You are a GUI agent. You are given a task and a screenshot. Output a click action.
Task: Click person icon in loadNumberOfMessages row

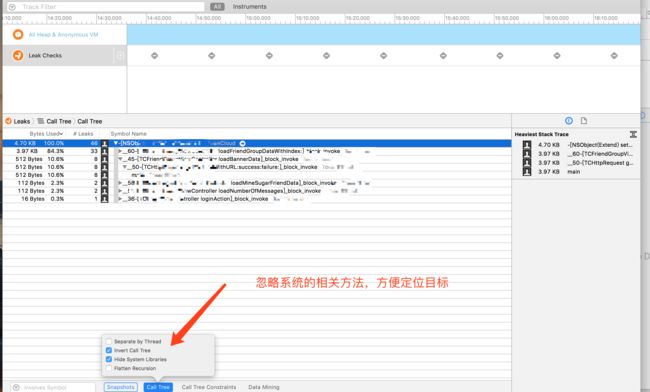click(x=104, y=191)
